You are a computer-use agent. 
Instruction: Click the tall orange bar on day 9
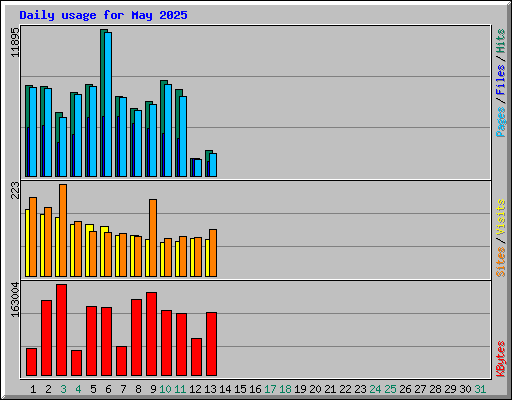coord(153,238)
